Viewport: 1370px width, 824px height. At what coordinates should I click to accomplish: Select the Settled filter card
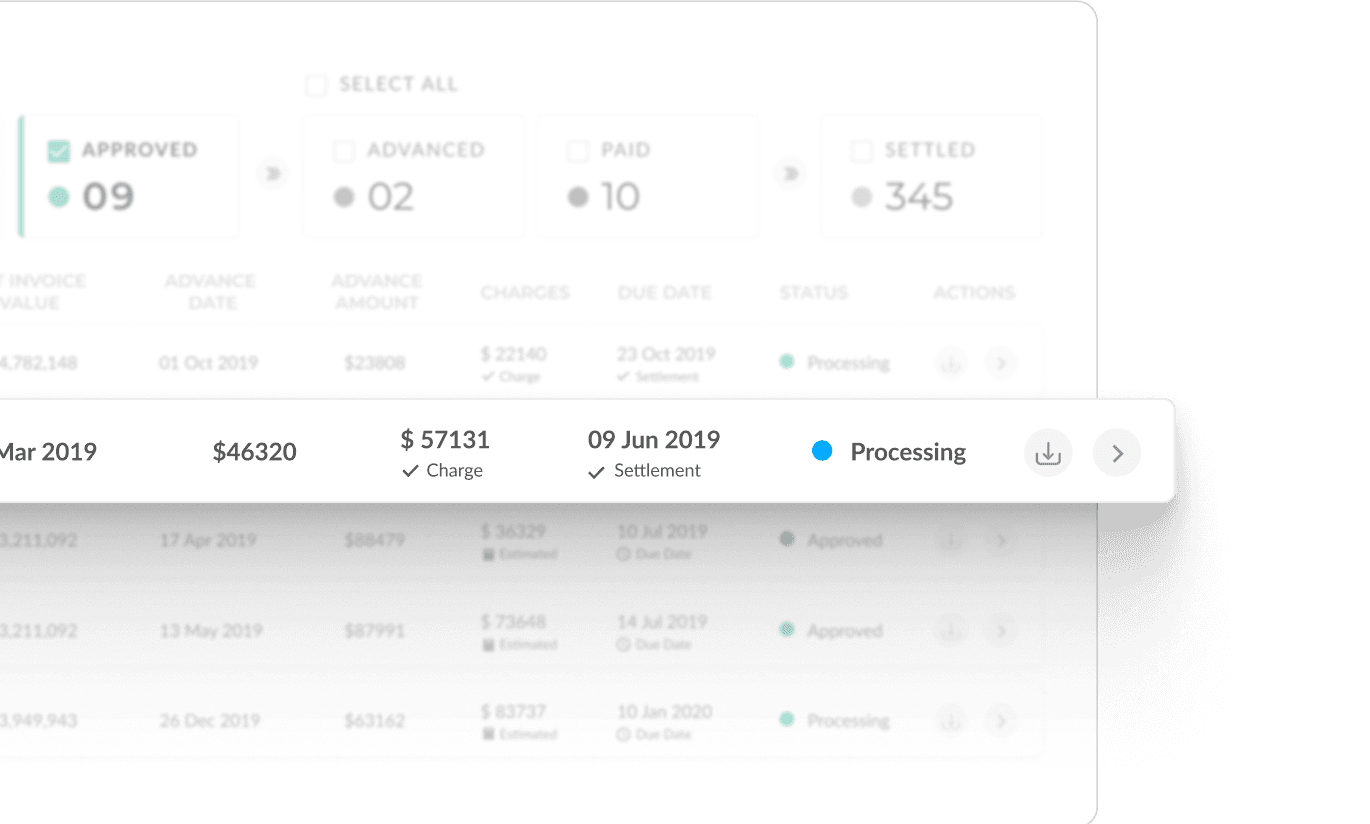pos(930,175)
